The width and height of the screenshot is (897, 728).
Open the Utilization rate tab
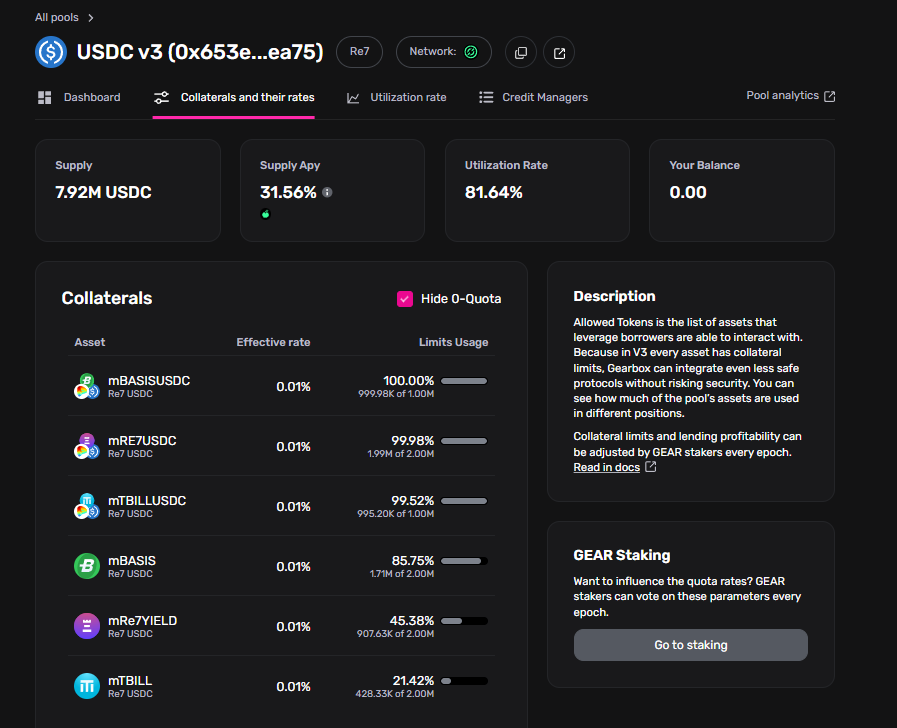coord(397,97)
